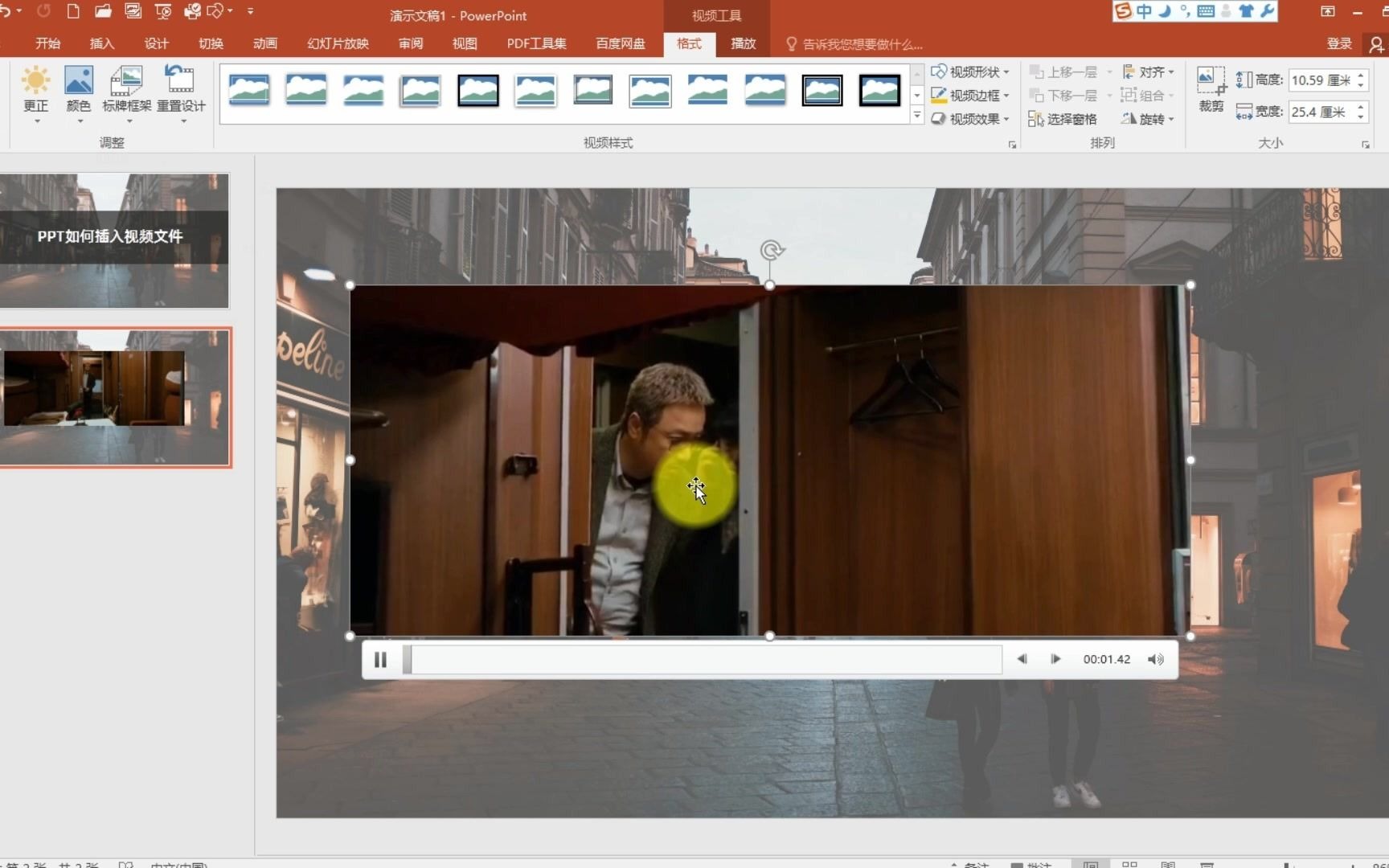Move the video styles gallery up one row

[917, 74]
